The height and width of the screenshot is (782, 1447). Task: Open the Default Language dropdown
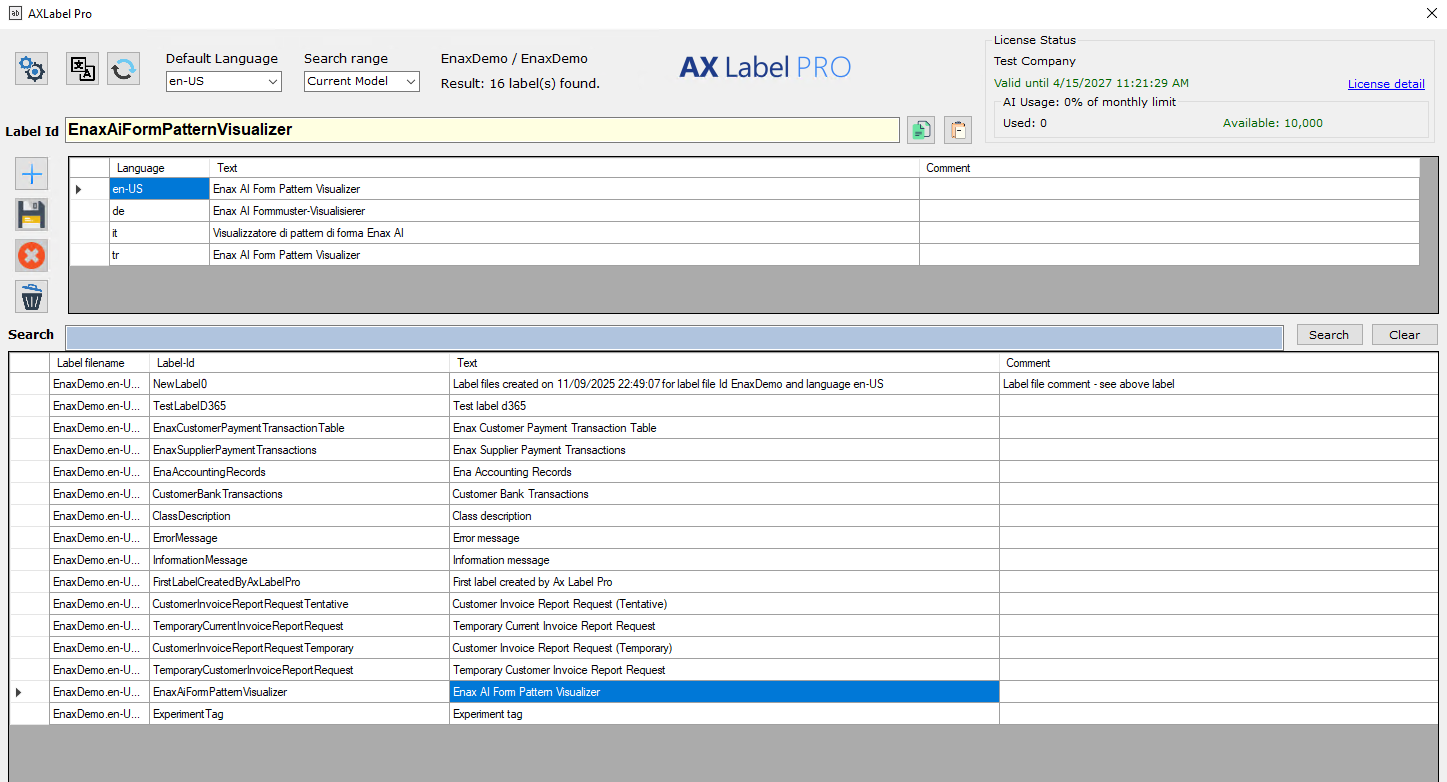coord(224,81)
